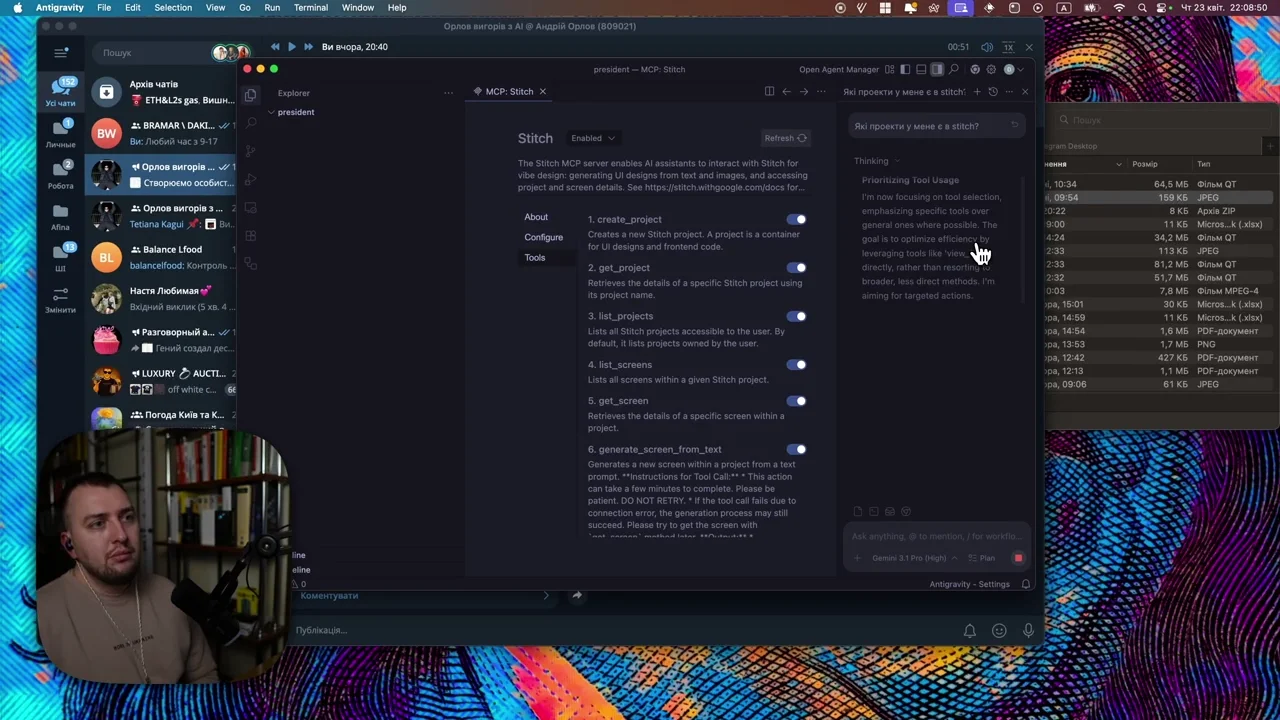The height and width of the screenshot is (720, 1280).
Task: Open Explorer more actions (three dots)
Action: tap(448, 93)
